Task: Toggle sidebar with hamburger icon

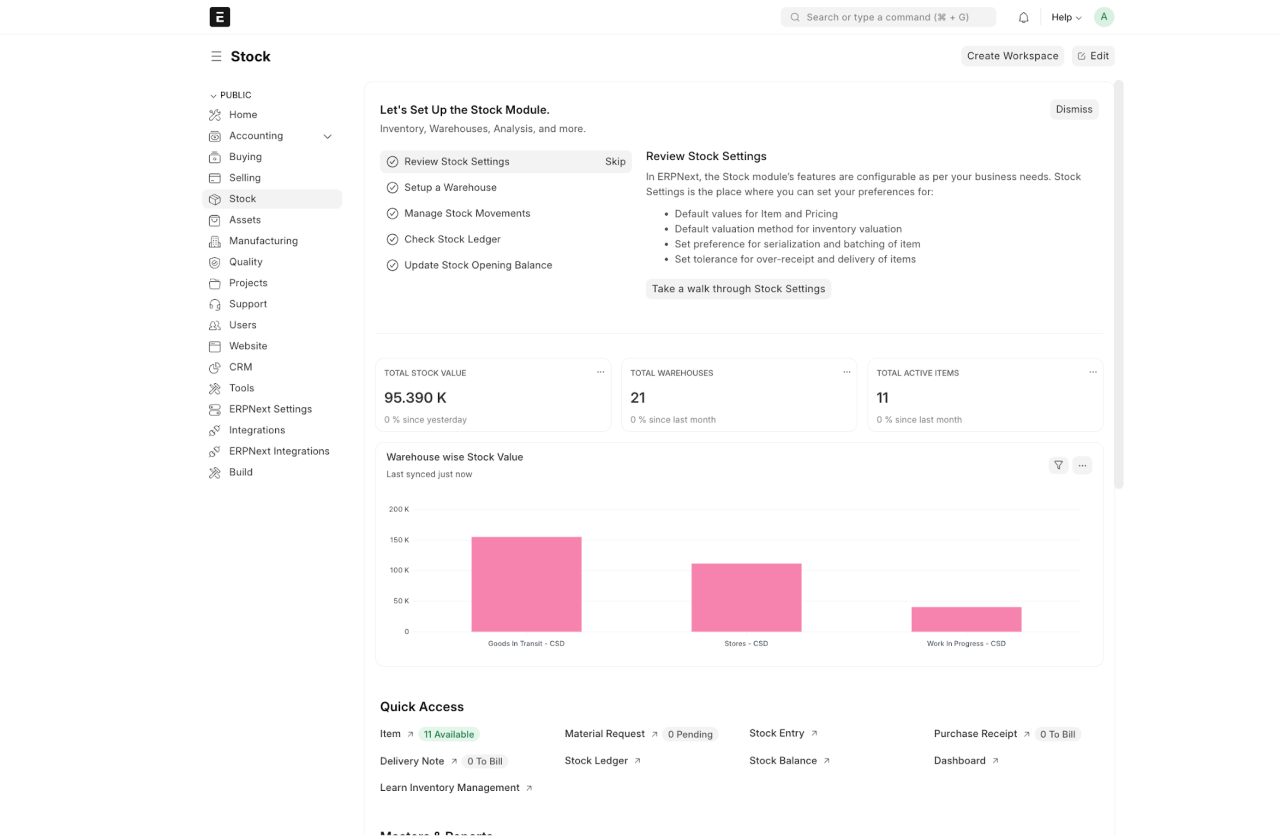Action: click(x=216, y=57)
